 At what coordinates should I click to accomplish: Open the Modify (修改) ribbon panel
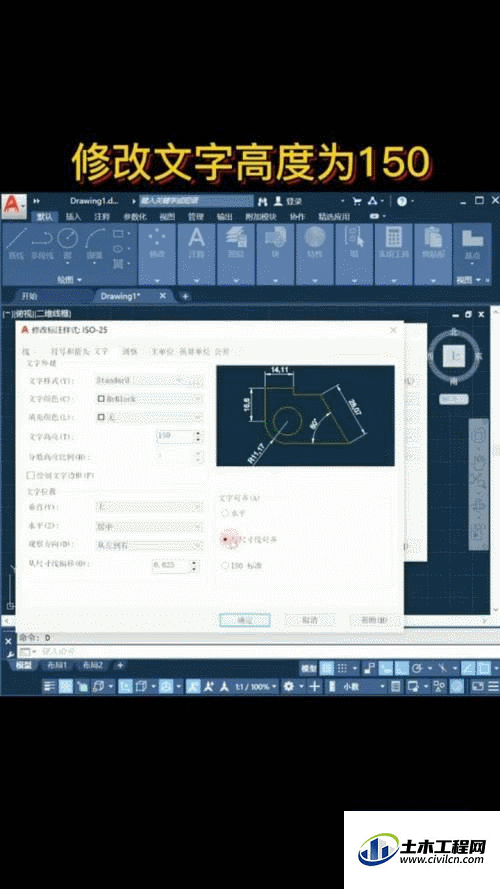[x=157, y=254]
